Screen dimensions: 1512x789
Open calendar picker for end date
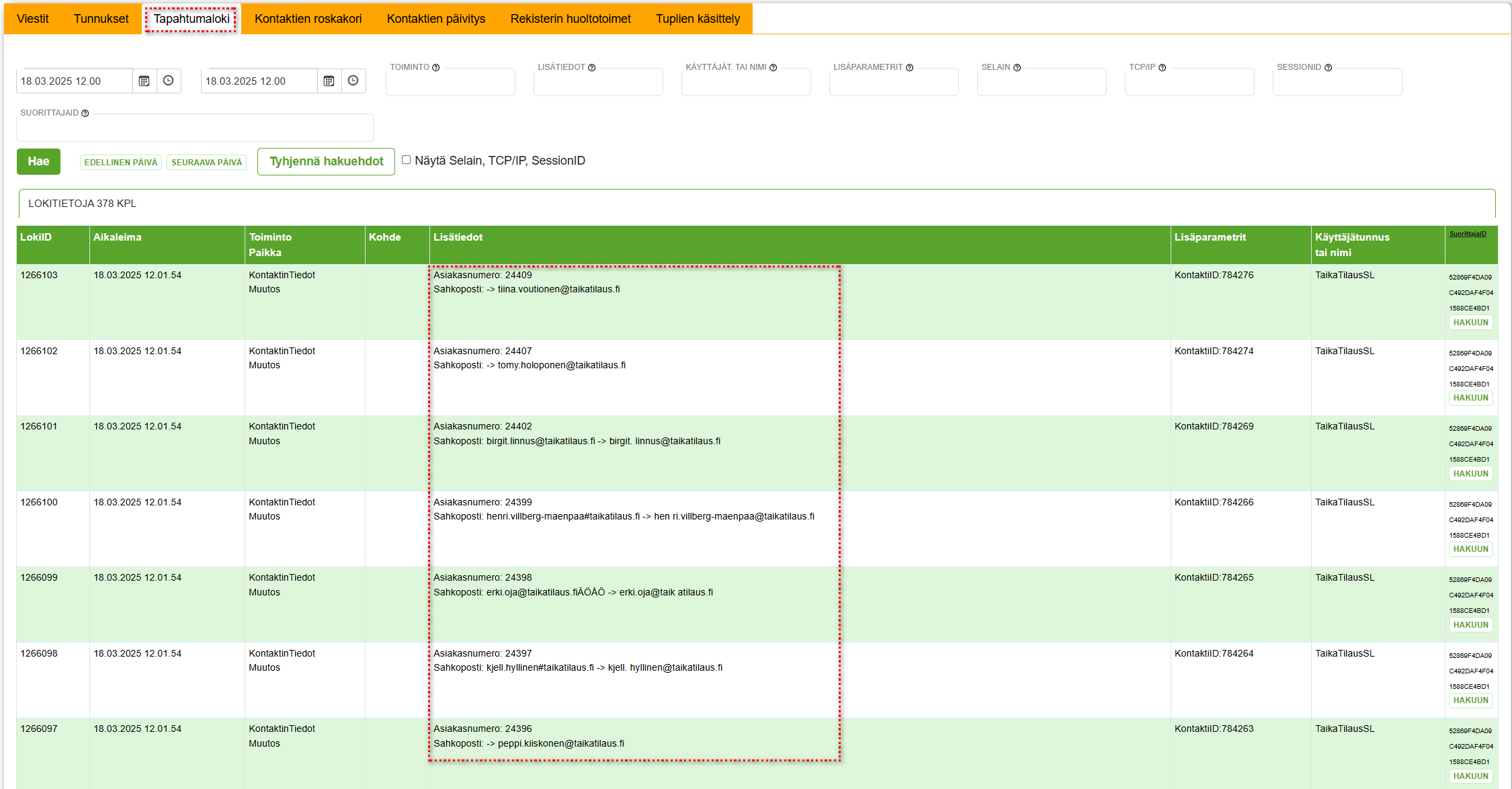click(x=329, y=81)
